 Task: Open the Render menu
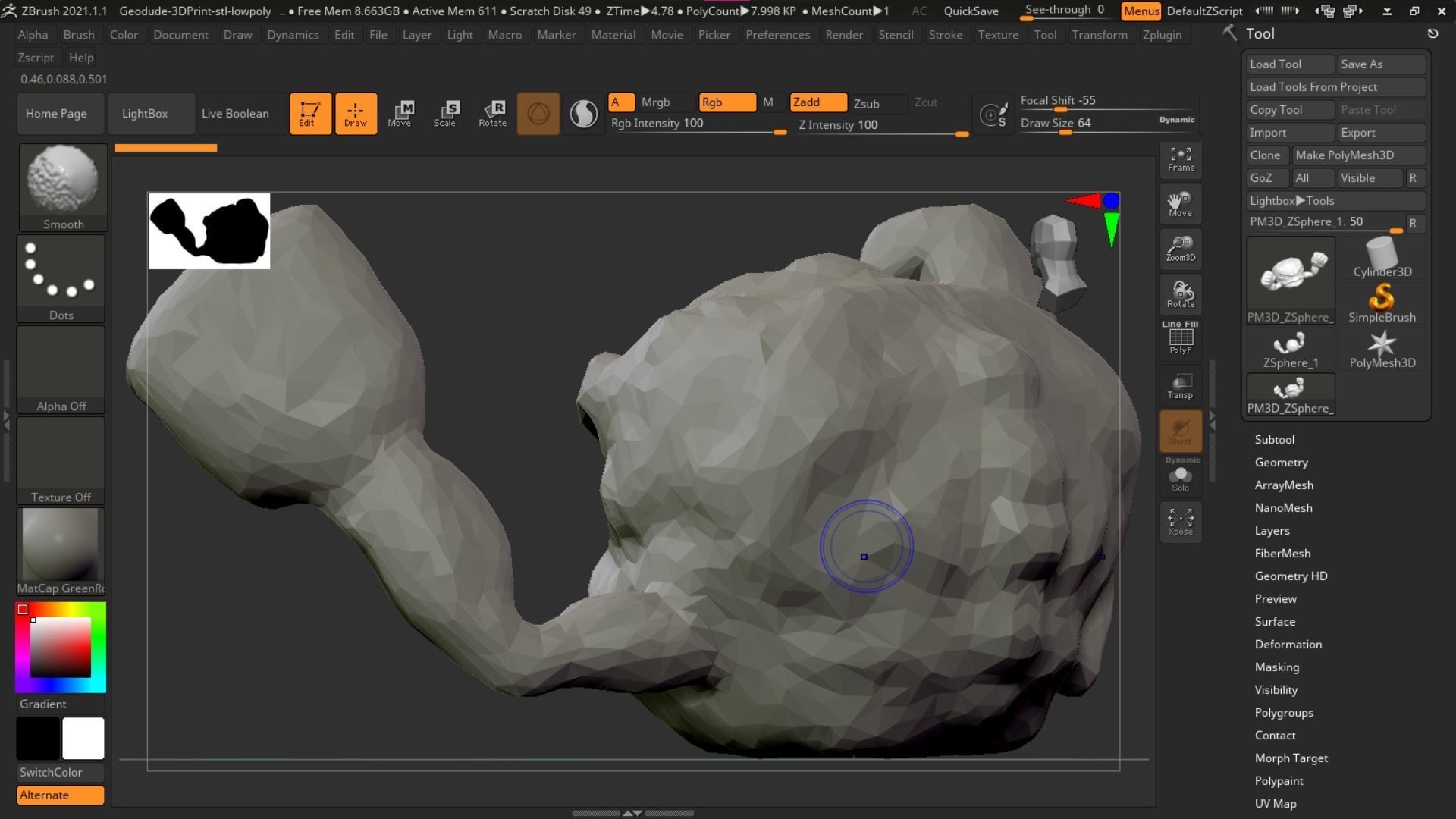coord(843,35)
